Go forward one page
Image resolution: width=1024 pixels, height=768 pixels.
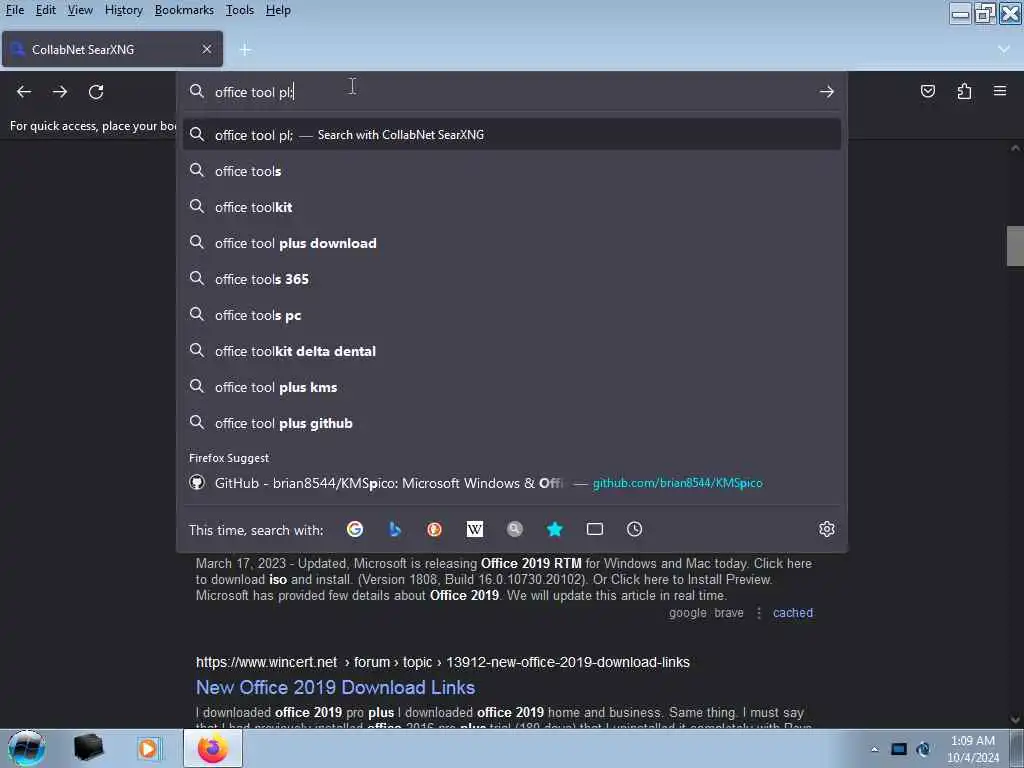coord(60,91)
